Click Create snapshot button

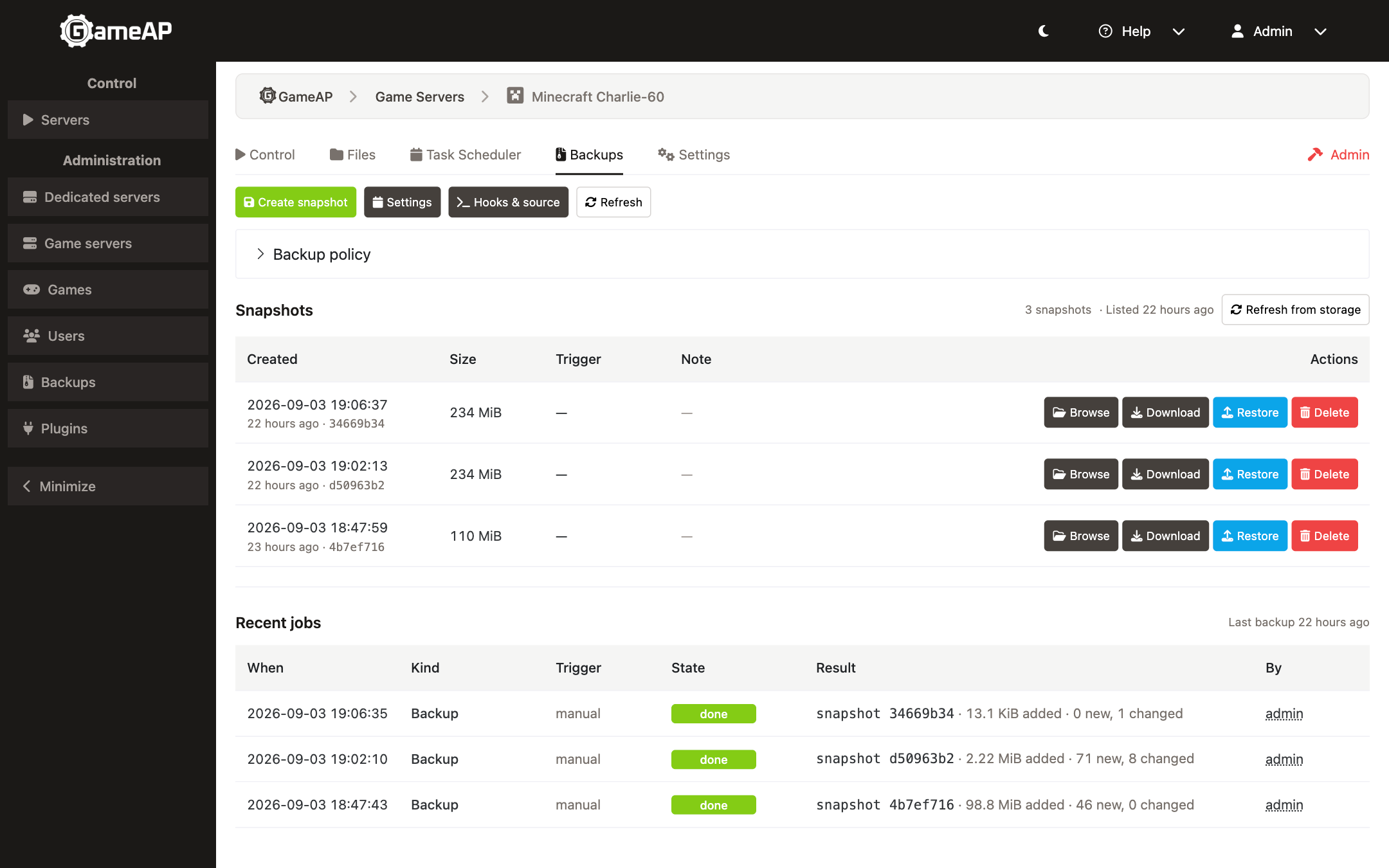[x=296, y=202]
